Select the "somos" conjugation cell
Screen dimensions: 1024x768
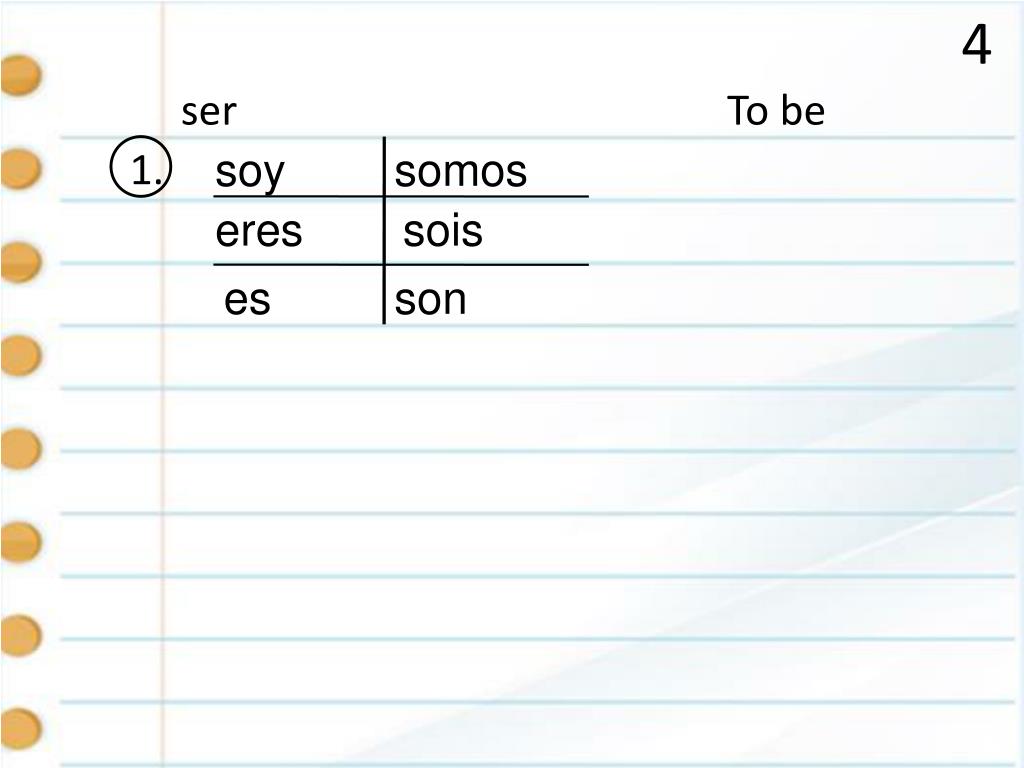pyautogui.click(x=460, y=172)
